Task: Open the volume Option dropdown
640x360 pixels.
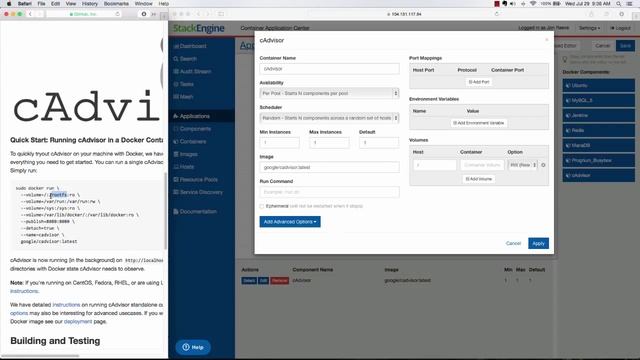Action: 523,165
